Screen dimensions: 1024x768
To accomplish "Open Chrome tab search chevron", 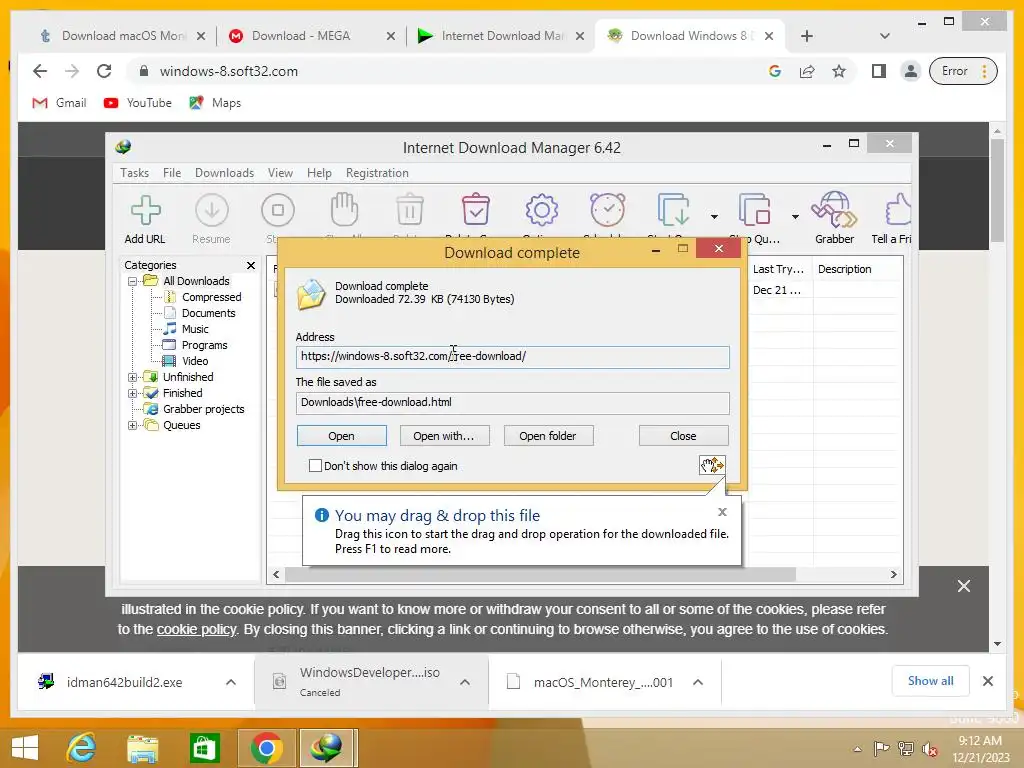I will coord(885,36).
